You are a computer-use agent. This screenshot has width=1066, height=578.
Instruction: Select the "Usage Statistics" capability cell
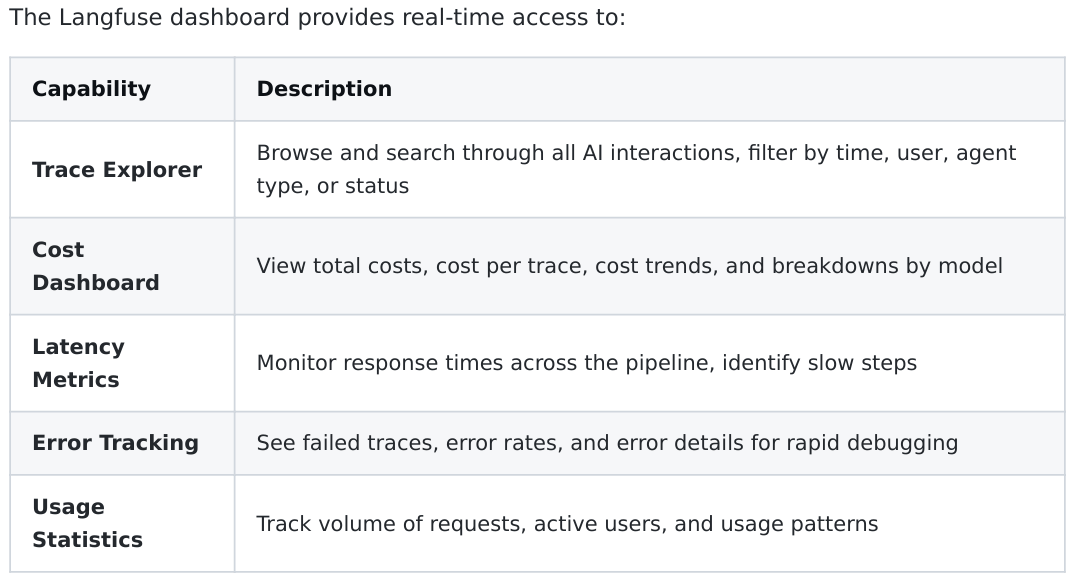coord(87,523)
